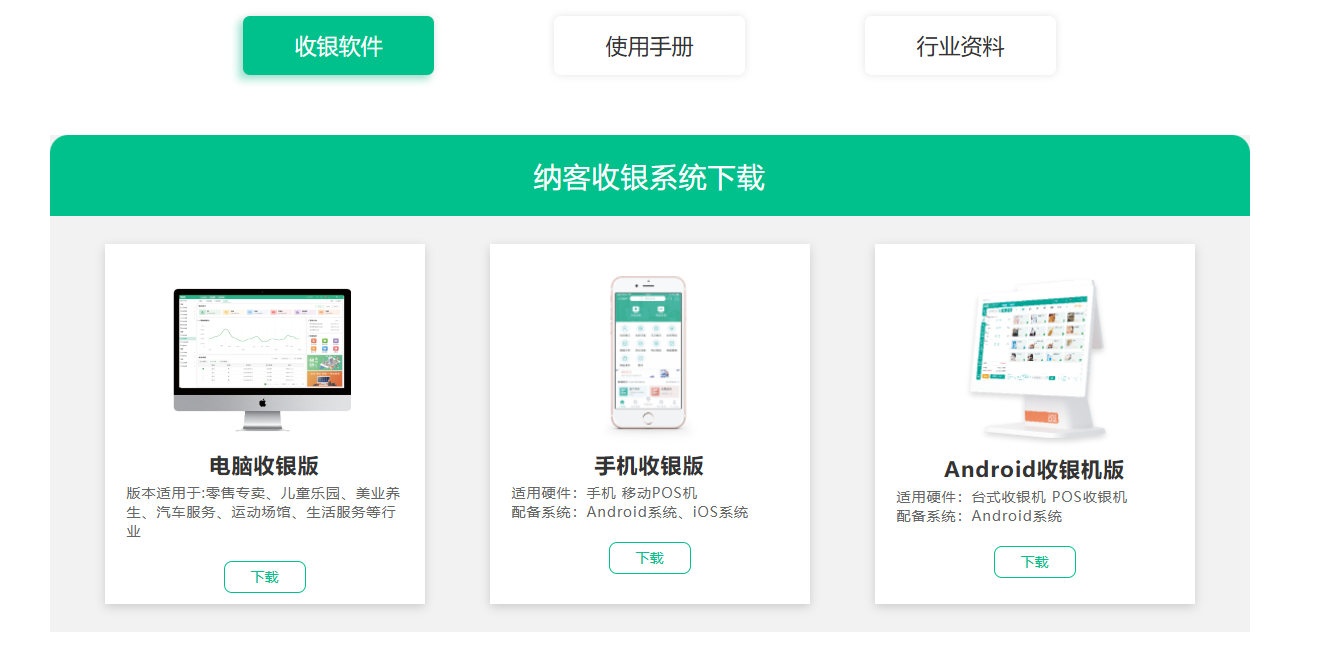The height and width of the screenshot is (656, 1318).
Task: Click 下载 under 手机收银版
Action: tap(649, 557)
